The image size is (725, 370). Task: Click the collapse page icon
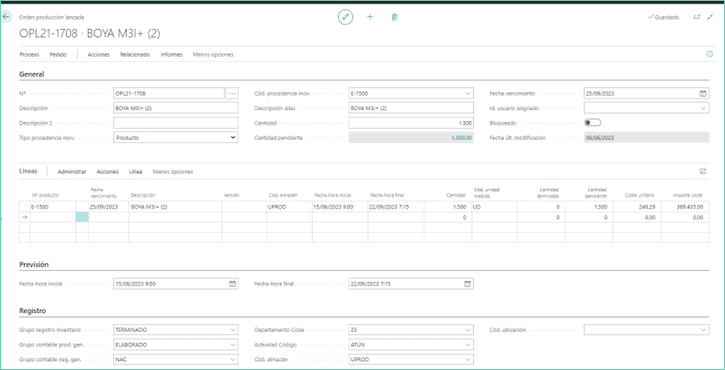[711, 17]
